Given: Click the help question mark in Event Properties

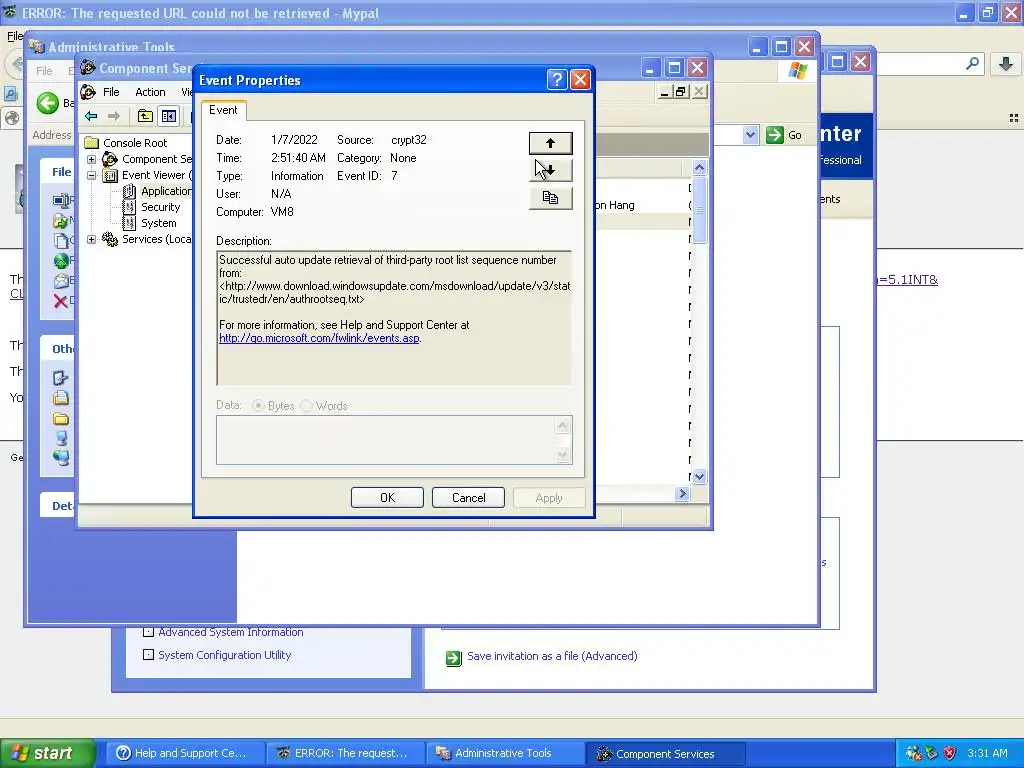Looking at the screenshot, I should pyautogui.click(x=556, y=80).
